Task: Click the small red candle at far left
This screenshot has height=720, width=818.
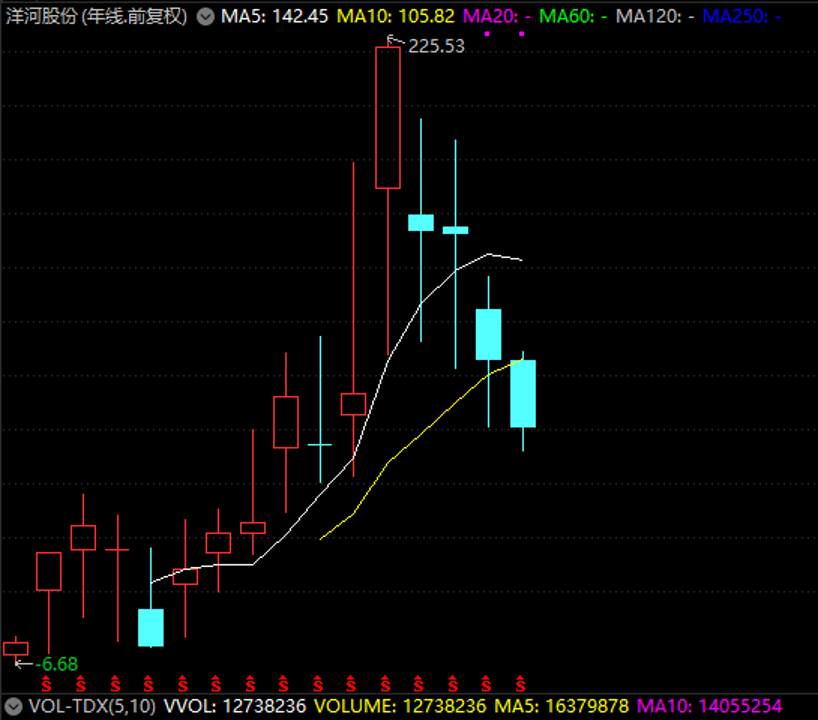Action: [x=16, y=648]
